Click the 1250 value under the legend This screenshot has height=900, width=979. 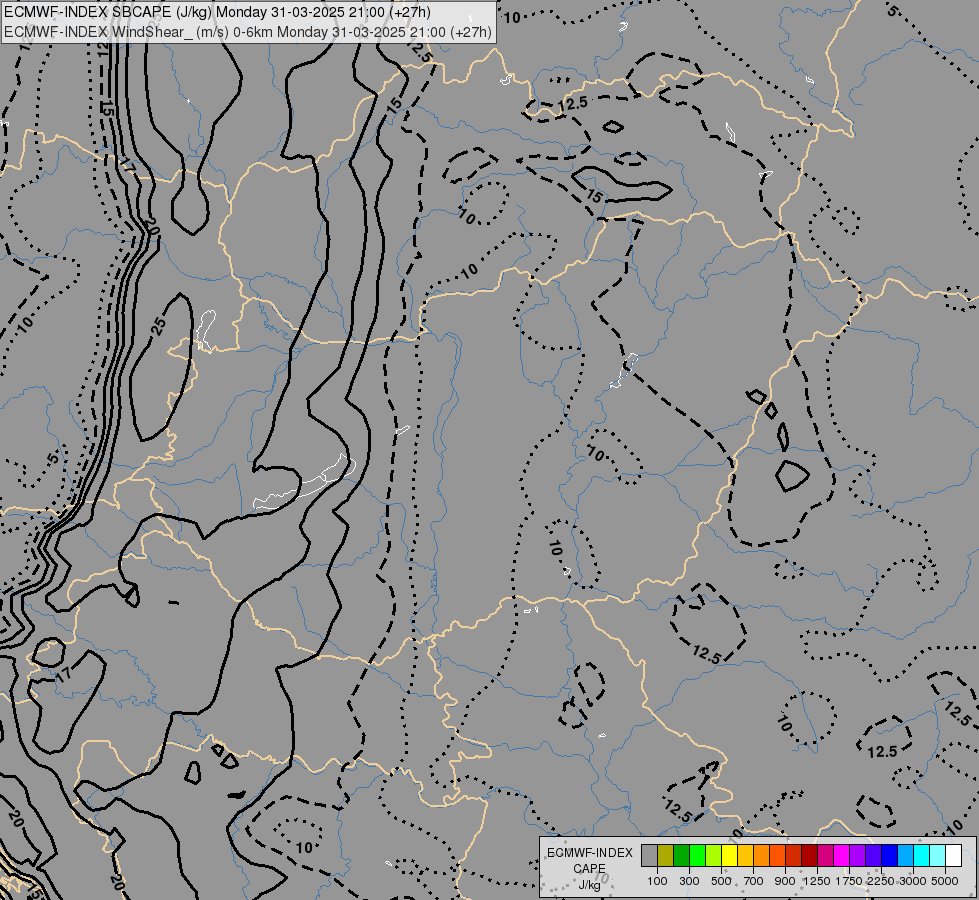[x=817, y=881]
